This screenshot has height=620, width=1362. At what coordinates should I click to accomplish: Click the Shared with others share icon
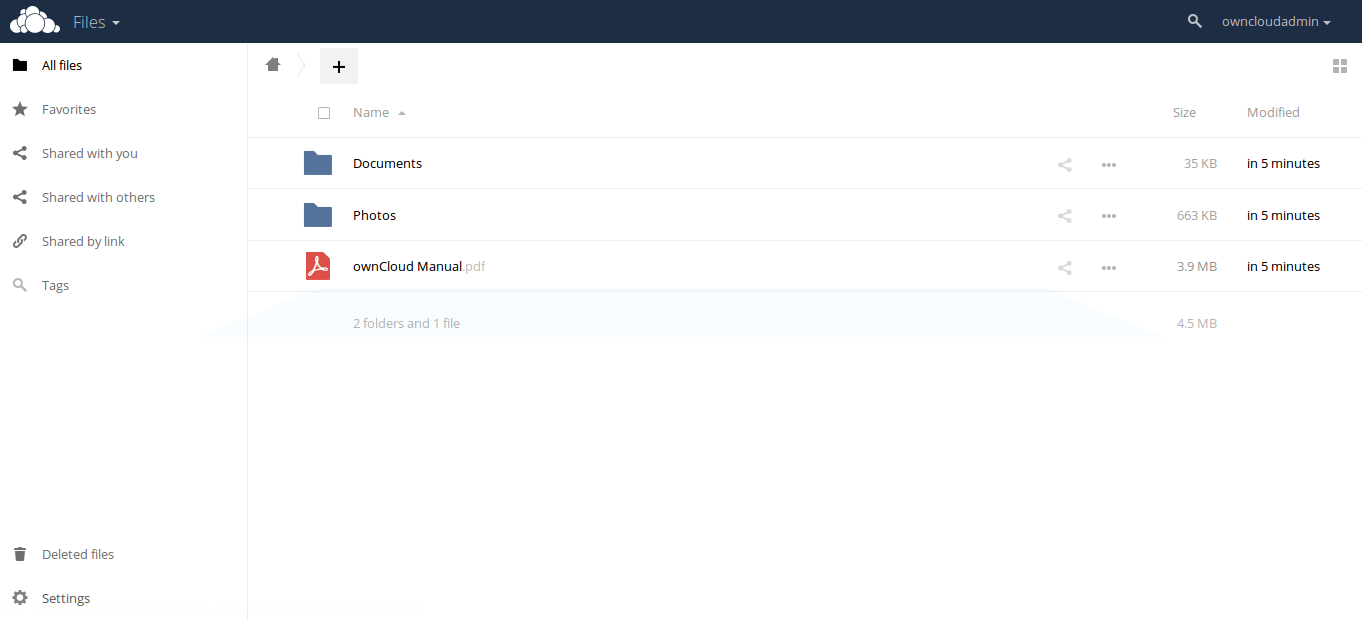click(x=20, y=197)
